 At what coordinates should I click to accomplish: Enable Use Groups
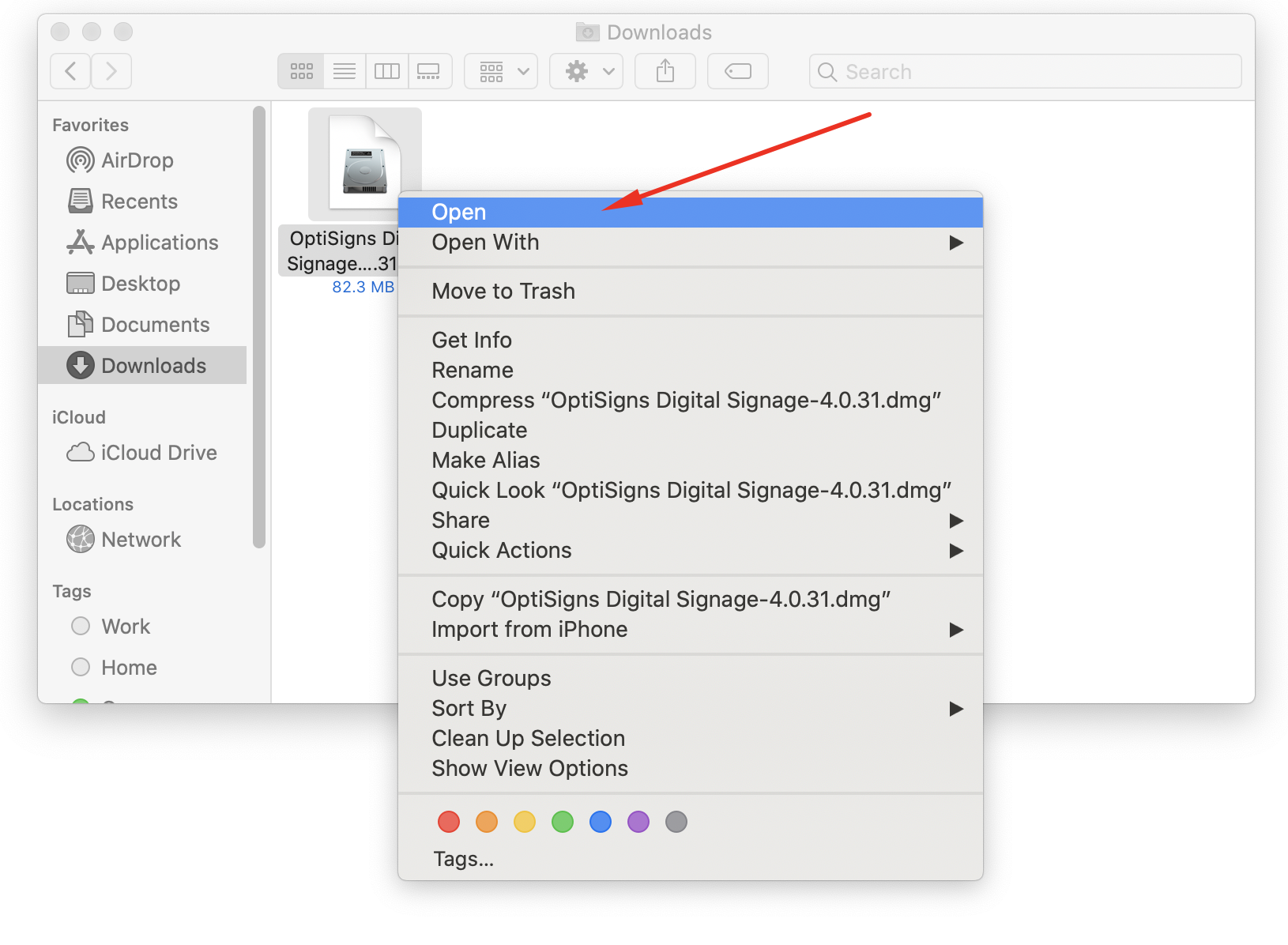tap(491, 677)
